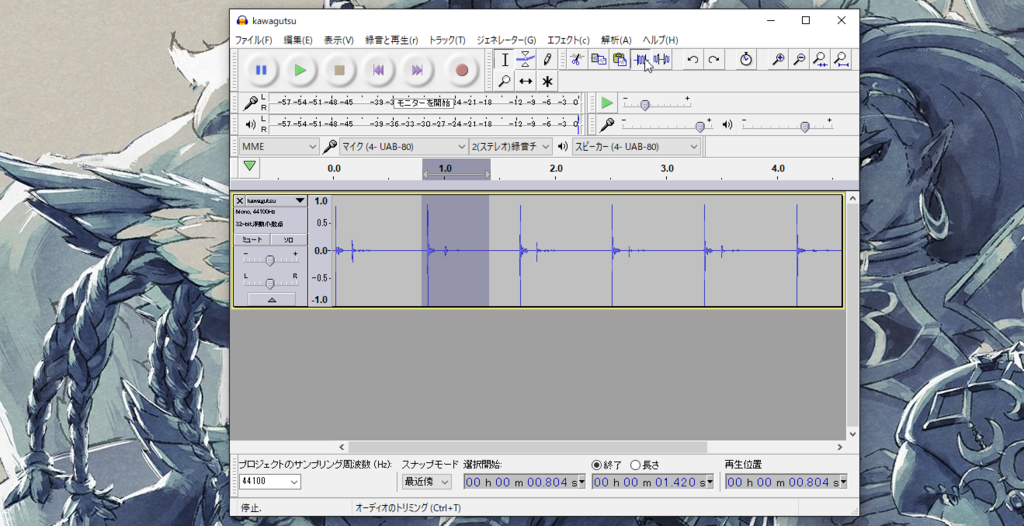Cut selection with the scissors icon

576,59
